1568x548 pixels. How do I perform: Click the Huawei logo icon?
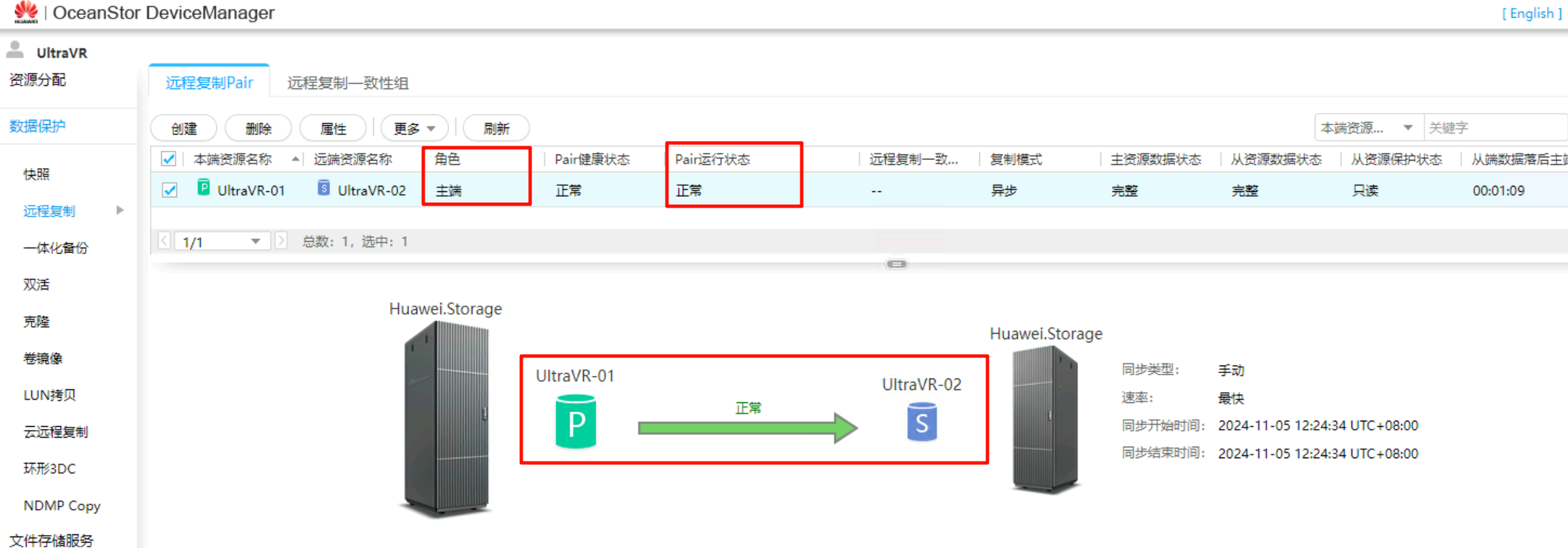(x=26, y=12)
